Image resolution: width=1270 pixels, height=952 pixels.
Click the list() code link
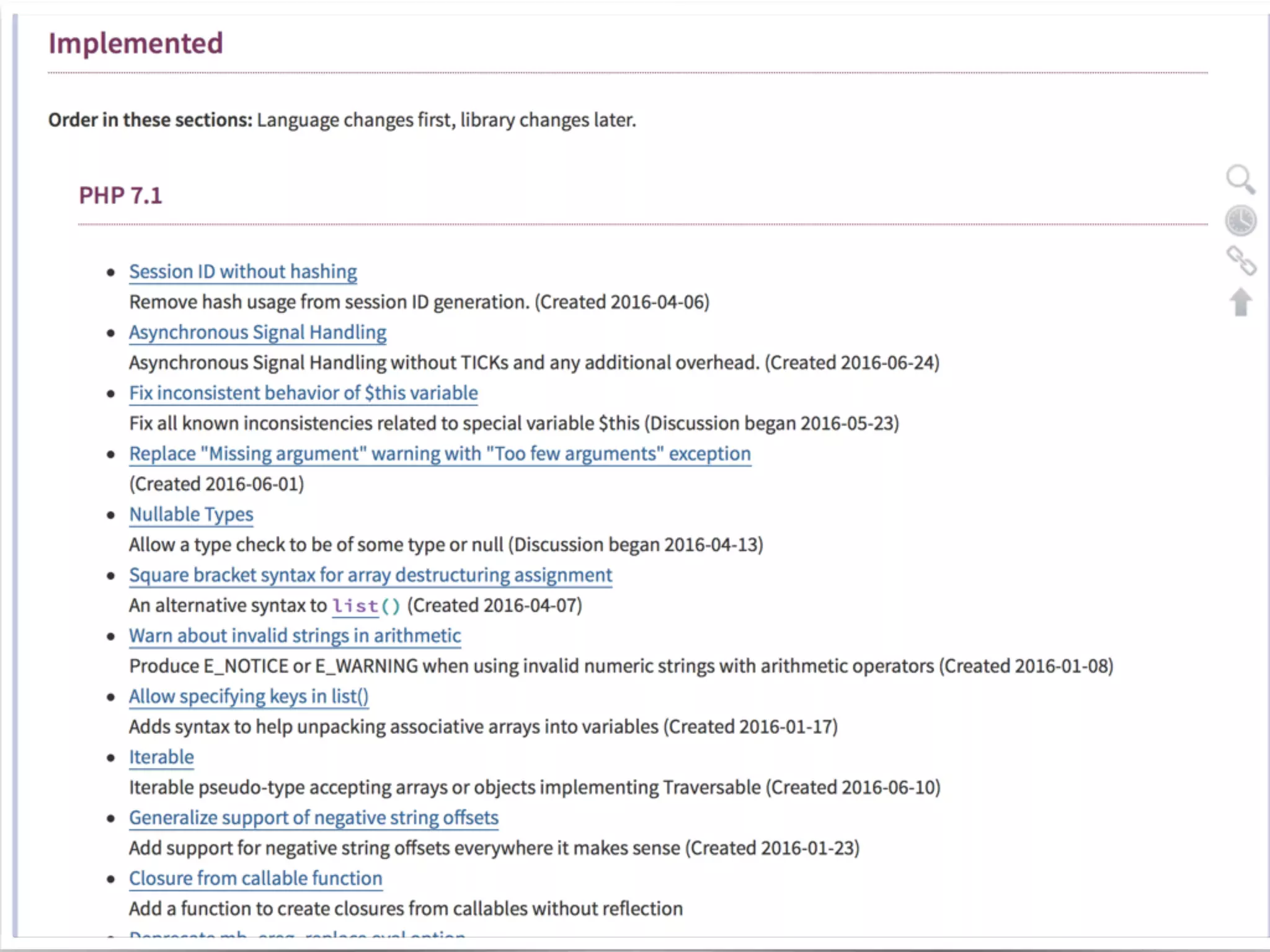[x=355, y=606]
